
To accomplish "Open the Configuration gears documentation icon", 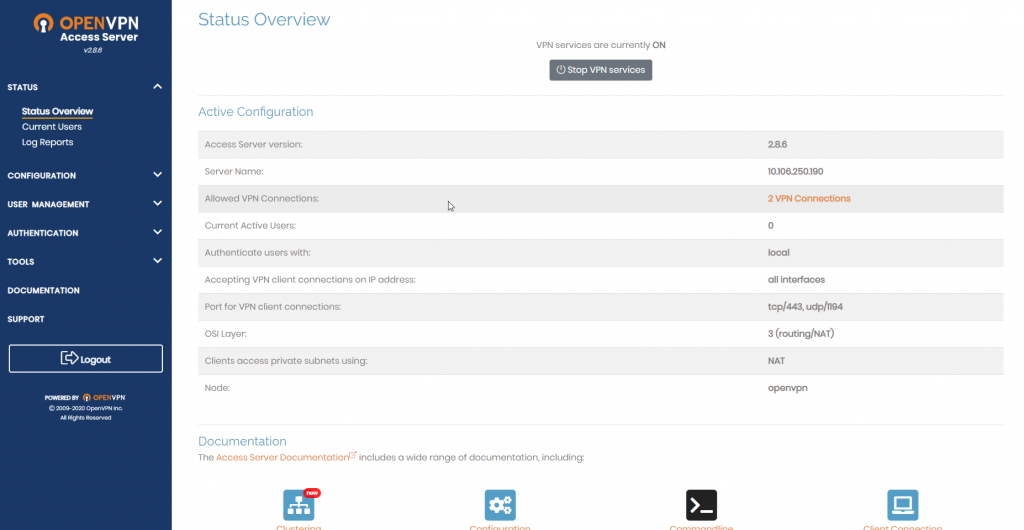I will (x=500, y=505).
